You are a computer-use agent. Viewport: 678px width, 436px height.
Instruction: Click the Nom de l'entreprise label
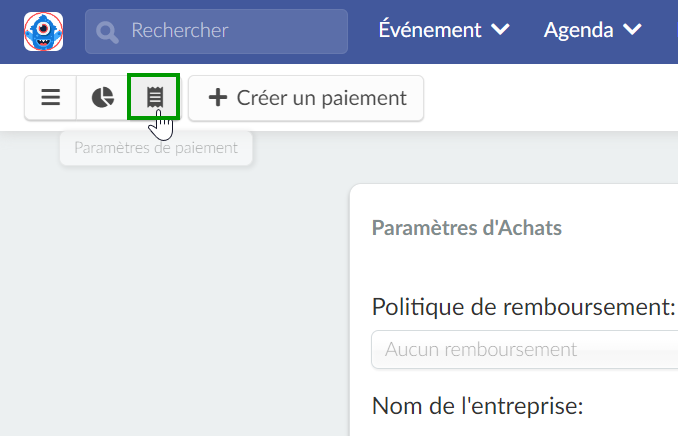(478, 406)
